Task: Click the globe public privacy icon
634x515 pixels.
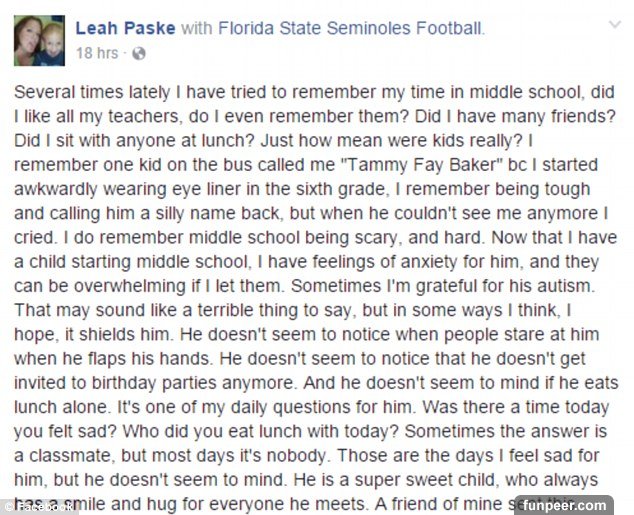Action: coord(137,52)
